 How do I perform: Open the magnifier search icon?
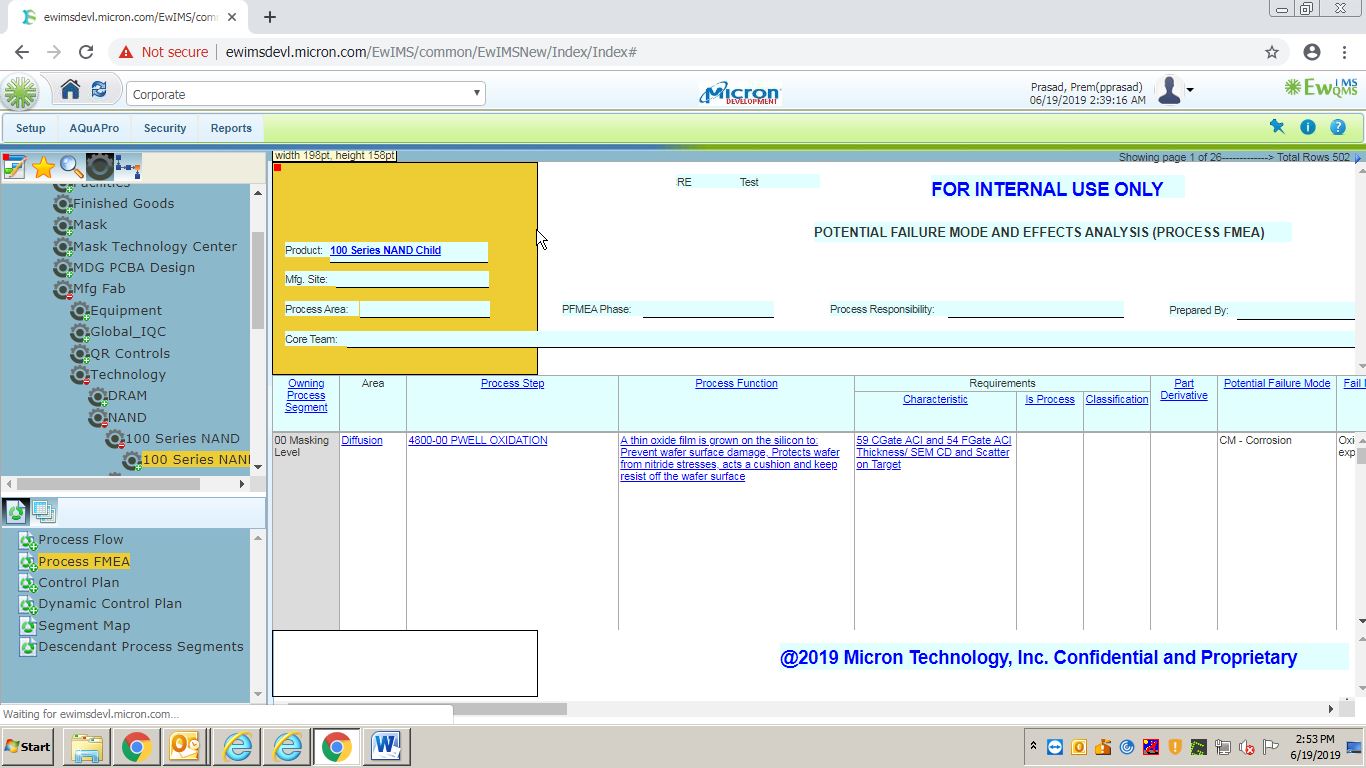(x=71, y=167)
